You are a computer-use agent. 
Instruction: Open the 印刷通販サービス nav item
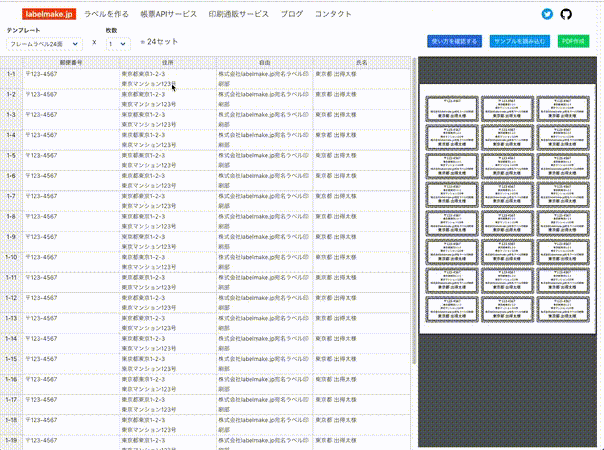click(x=238, y=14)
